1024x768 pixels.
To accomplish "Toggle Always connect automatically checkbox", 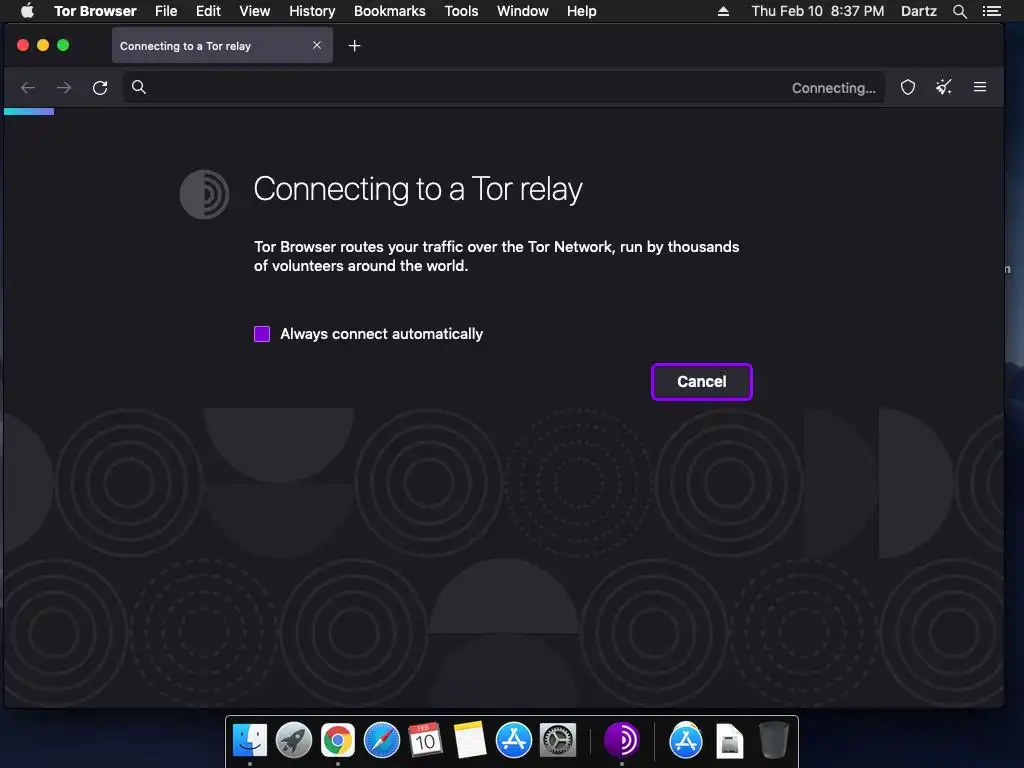I will tap(262, 334).
